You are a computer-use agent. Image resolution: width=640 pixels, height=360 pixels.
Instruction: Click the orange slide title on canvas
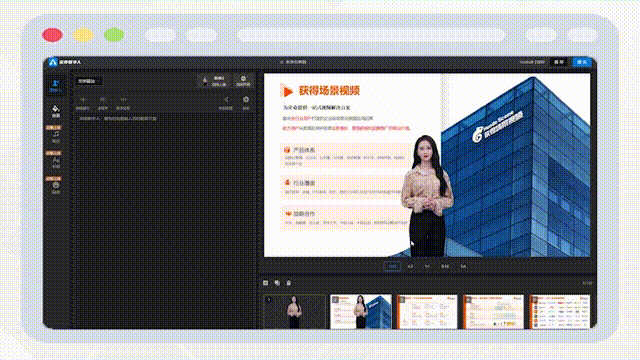pos(329,91)
